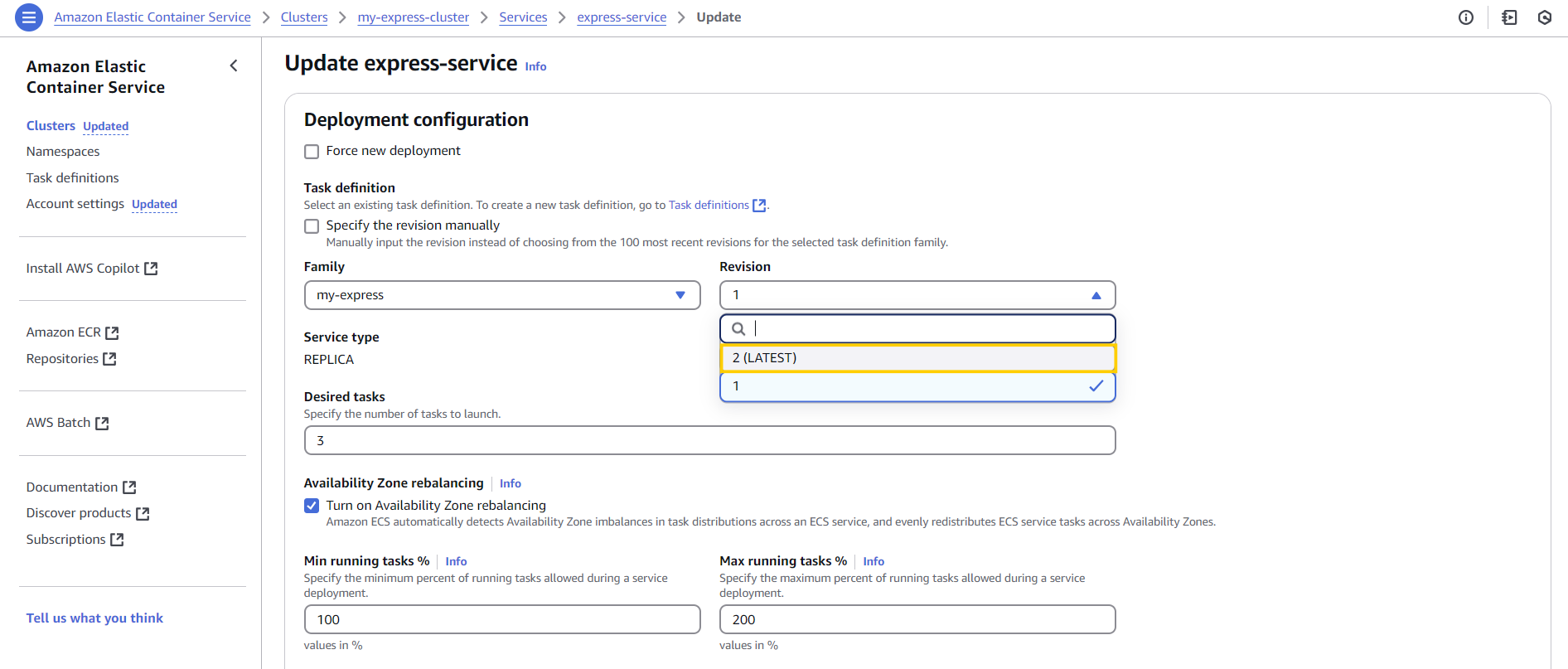Open Discover products link in sidebar

(x=79, y=513)
